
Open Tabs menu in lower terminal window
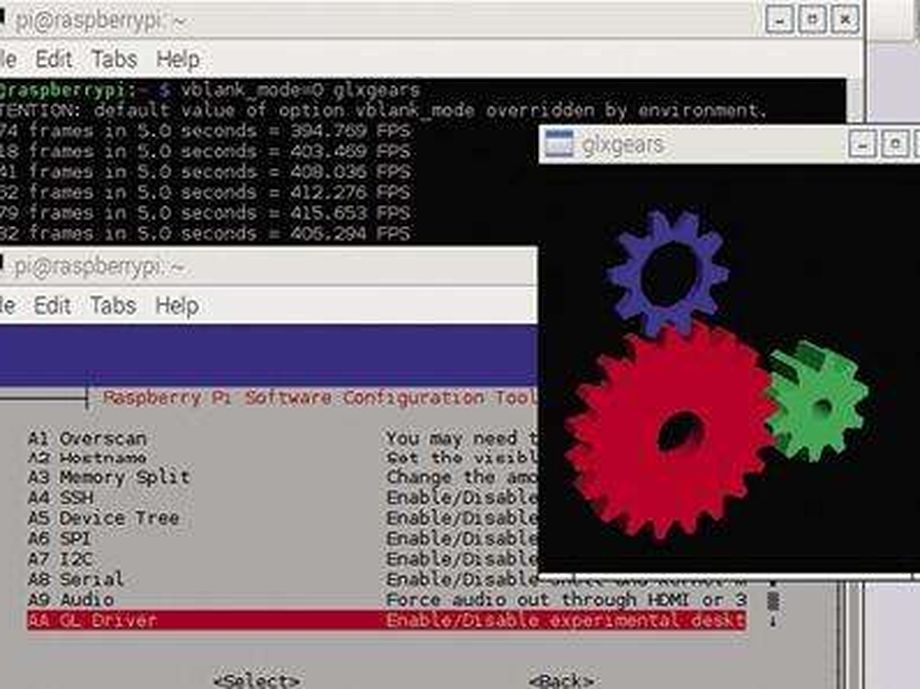pyautogui.click(x=113, y=306)
